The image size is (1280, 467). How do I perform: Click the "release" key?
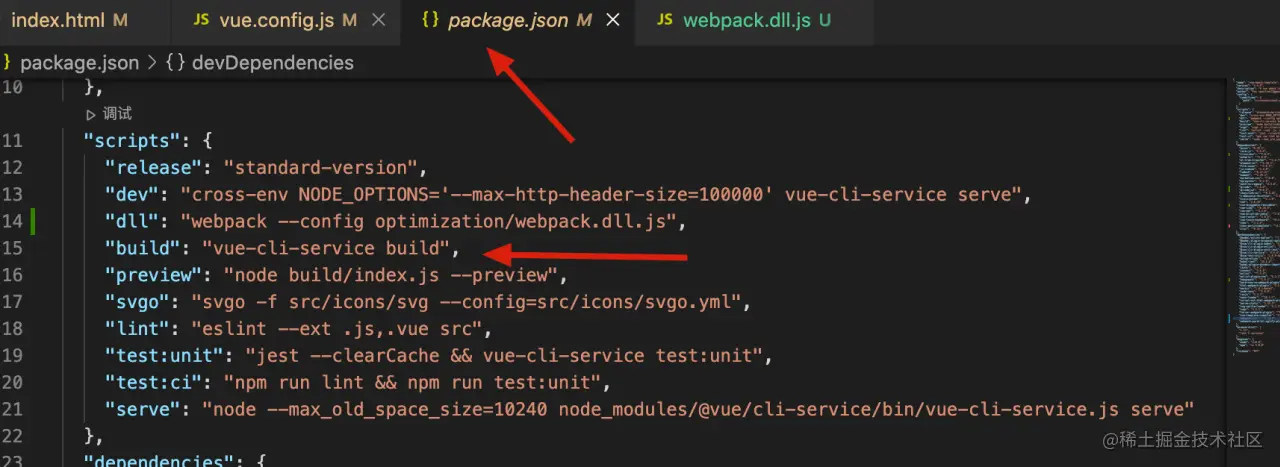[x=152, y=167]
